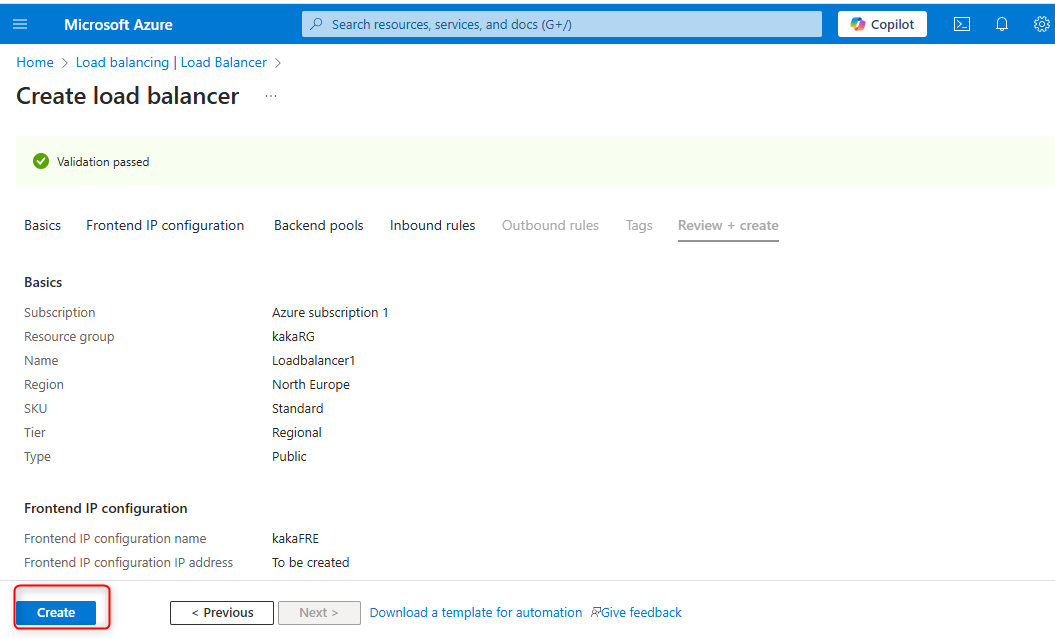This screenshot has height=638, width=1055.
Task: Open Load balancing | Load Balancer breadcrumb
Action: pyautogui.click(x=171, y=63)
